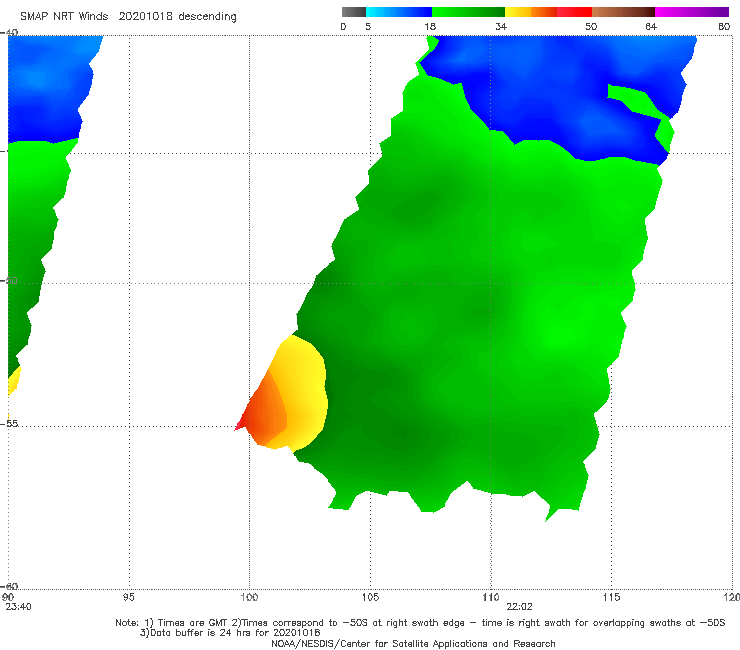Screen dimensions: 740x650
Task: Click the date '20201018' in the title
Action: 145,17
